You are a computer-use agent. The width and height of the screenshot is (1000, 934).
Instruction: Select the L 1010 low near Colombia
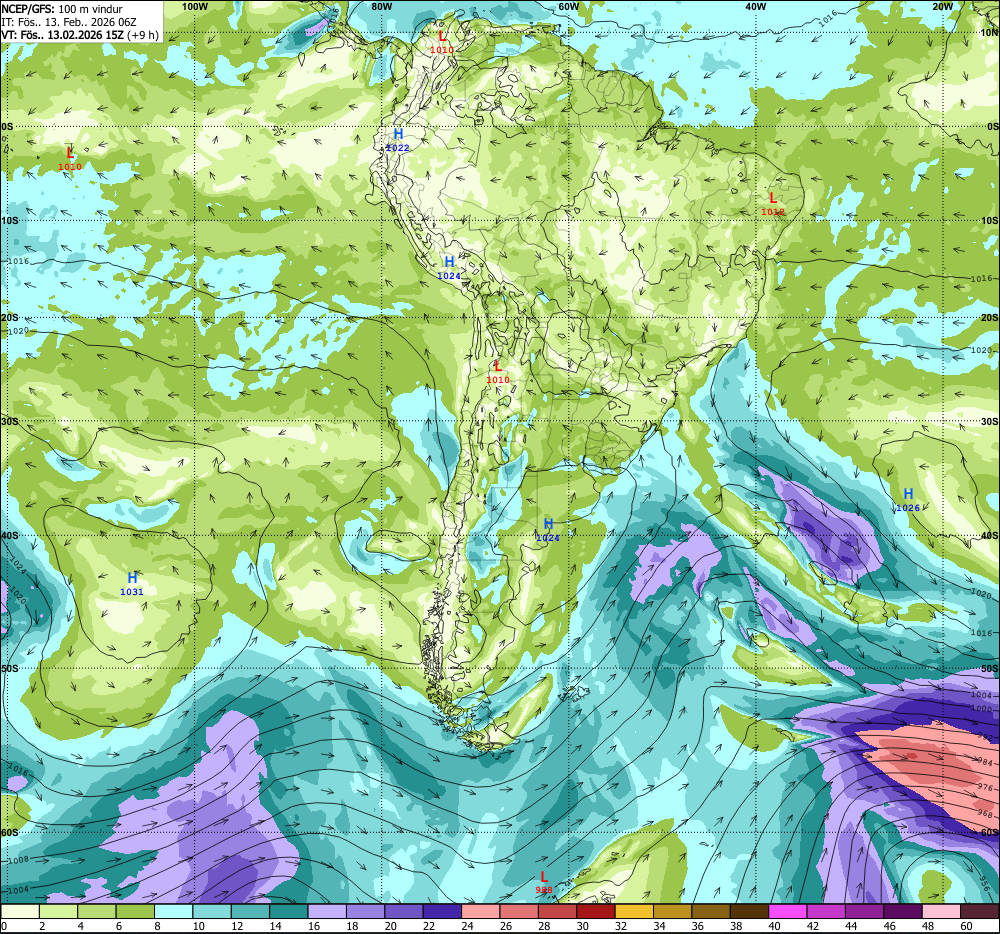(442, 42)
